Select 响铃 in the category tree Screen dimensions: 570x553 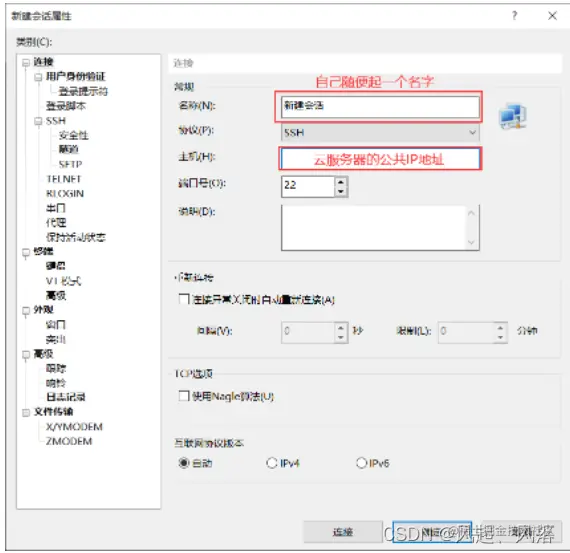pos(56,383)
